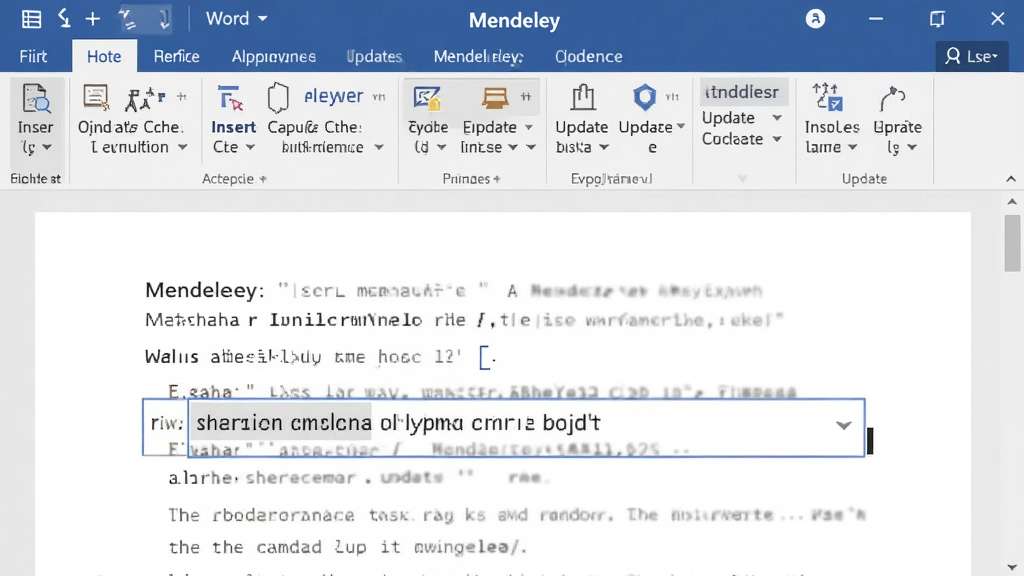The image size is (1024, 576).
Task: Click the Eyobe picture icon
Action: 427,99
